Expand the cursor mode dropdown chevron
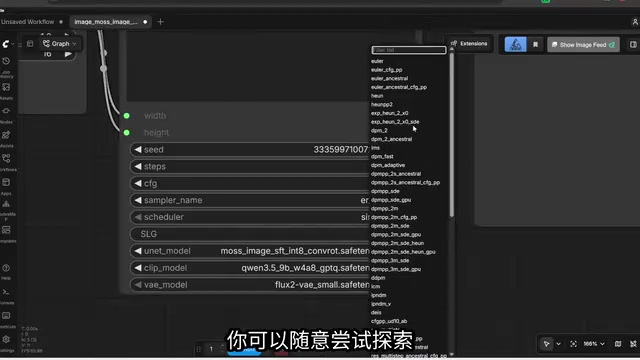 (x=558, y=344)
